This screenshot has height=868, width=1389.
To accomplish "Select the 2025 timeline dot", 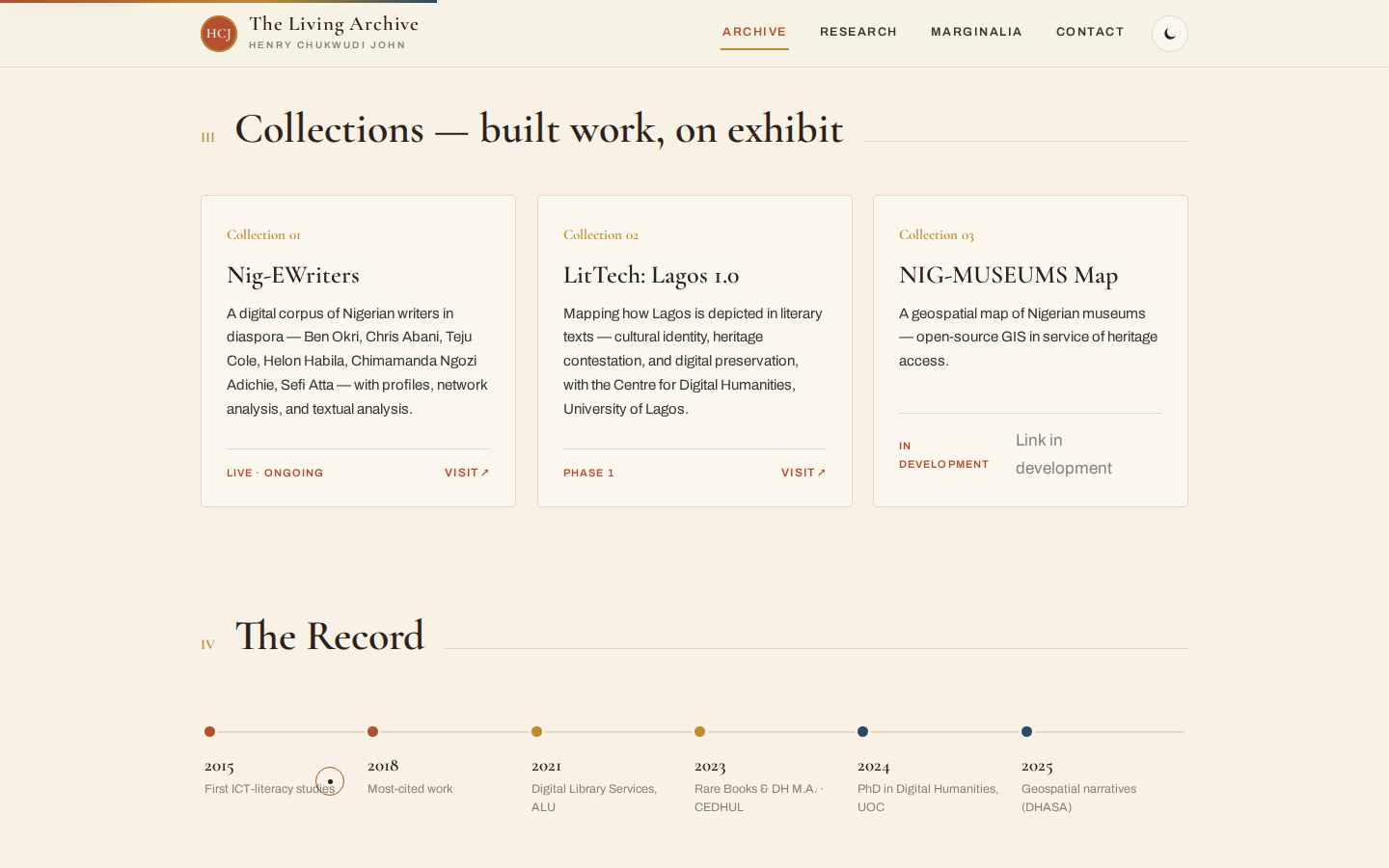I will 1026,732.
